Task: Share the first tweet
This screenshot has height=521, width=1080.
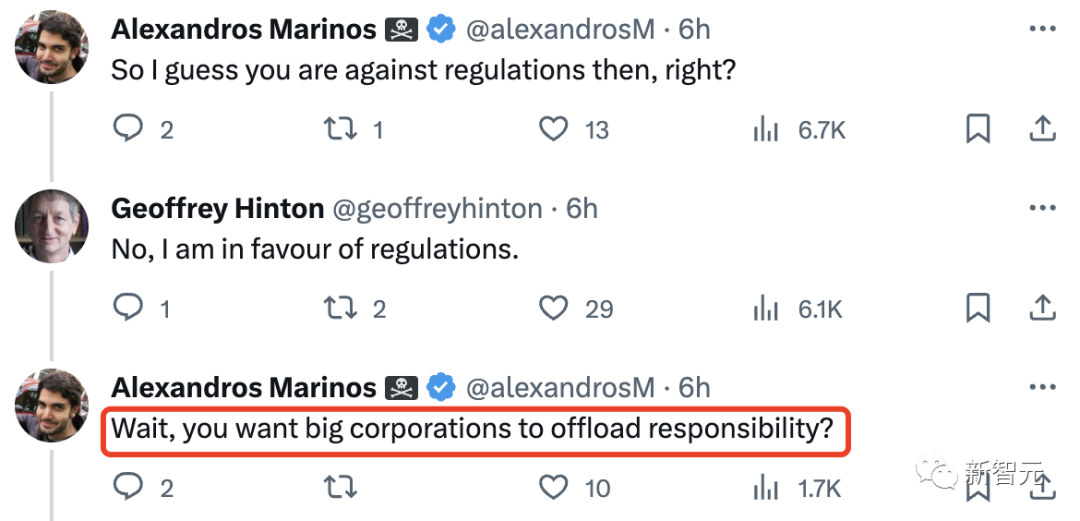Action: click(x=1042, y=129)
